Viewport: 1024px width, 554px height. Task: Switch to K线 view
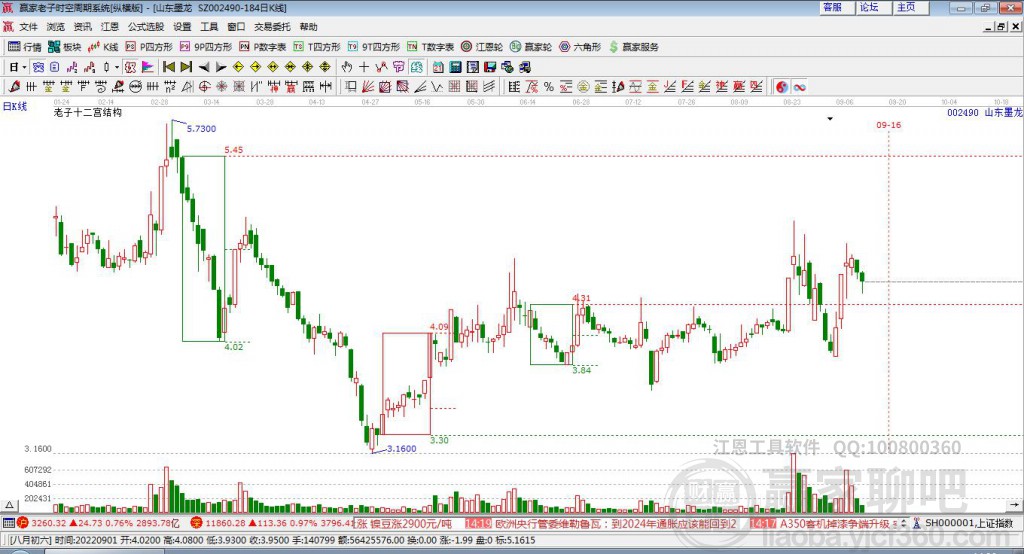tap(103, 47)
